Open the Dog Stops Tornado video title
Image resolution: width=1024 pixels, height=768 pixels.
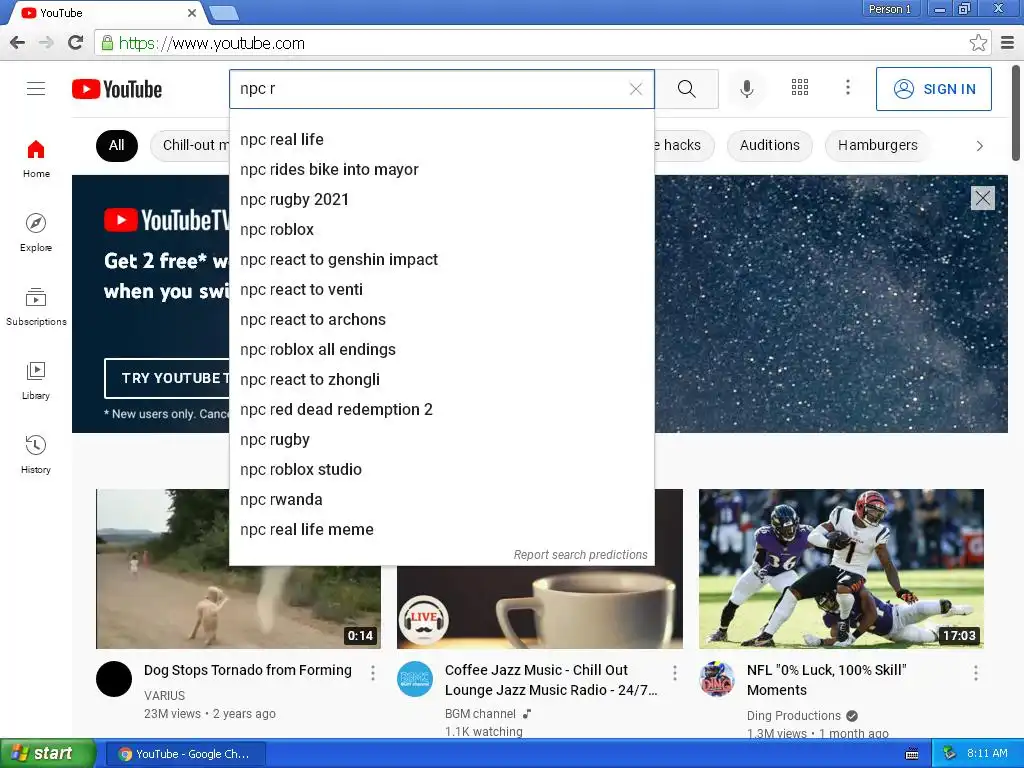[248, 670]
